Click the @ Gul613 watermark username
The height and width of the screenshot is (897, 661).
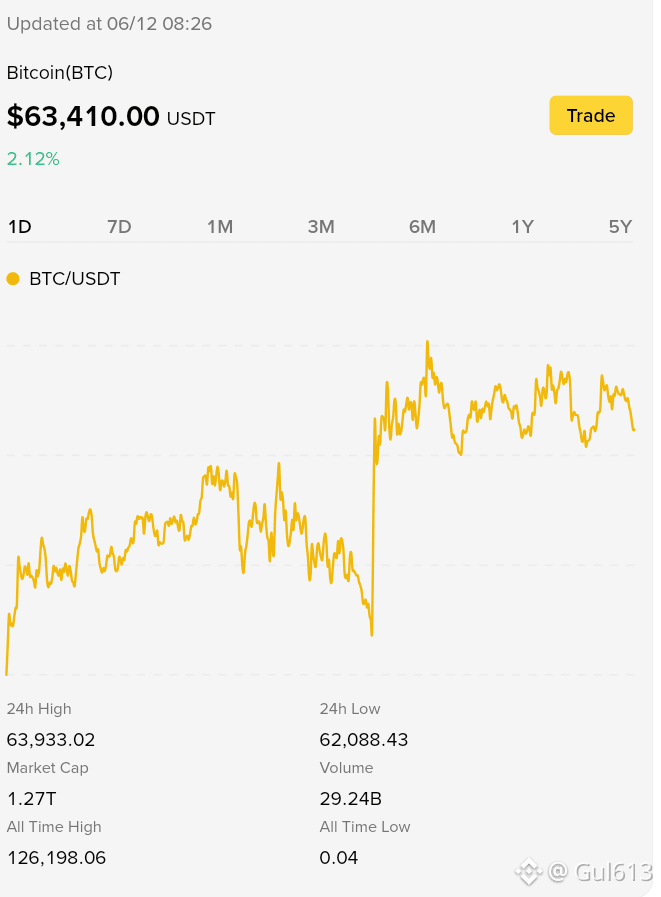(600, 872)
